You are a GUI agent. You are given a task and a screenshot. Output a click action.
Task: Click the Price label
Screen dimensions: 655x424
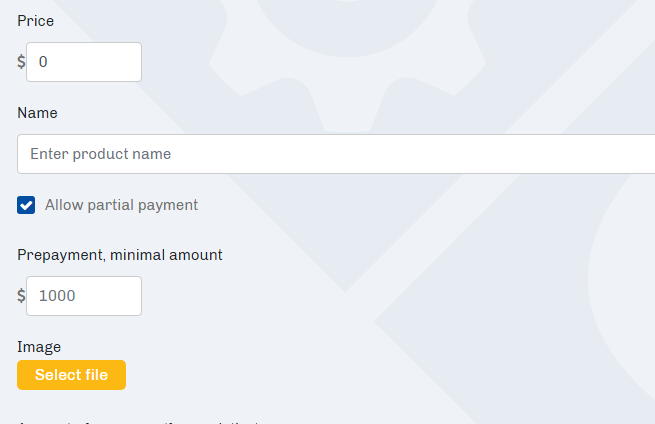pyautogui.click(x=36, y=21)
